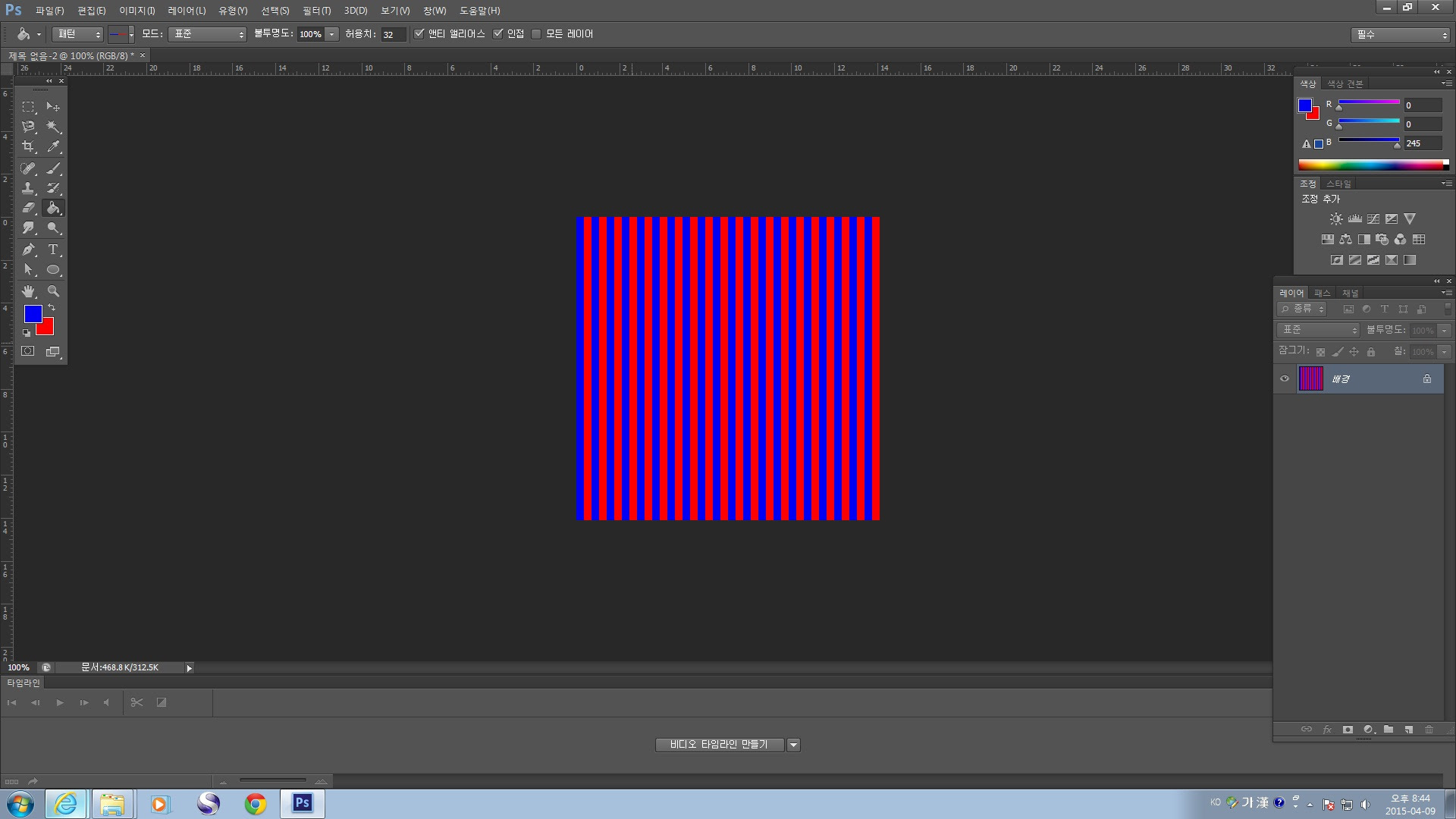1456x819 pixels.
Task: Select the Brush tool
Action: 53,168
